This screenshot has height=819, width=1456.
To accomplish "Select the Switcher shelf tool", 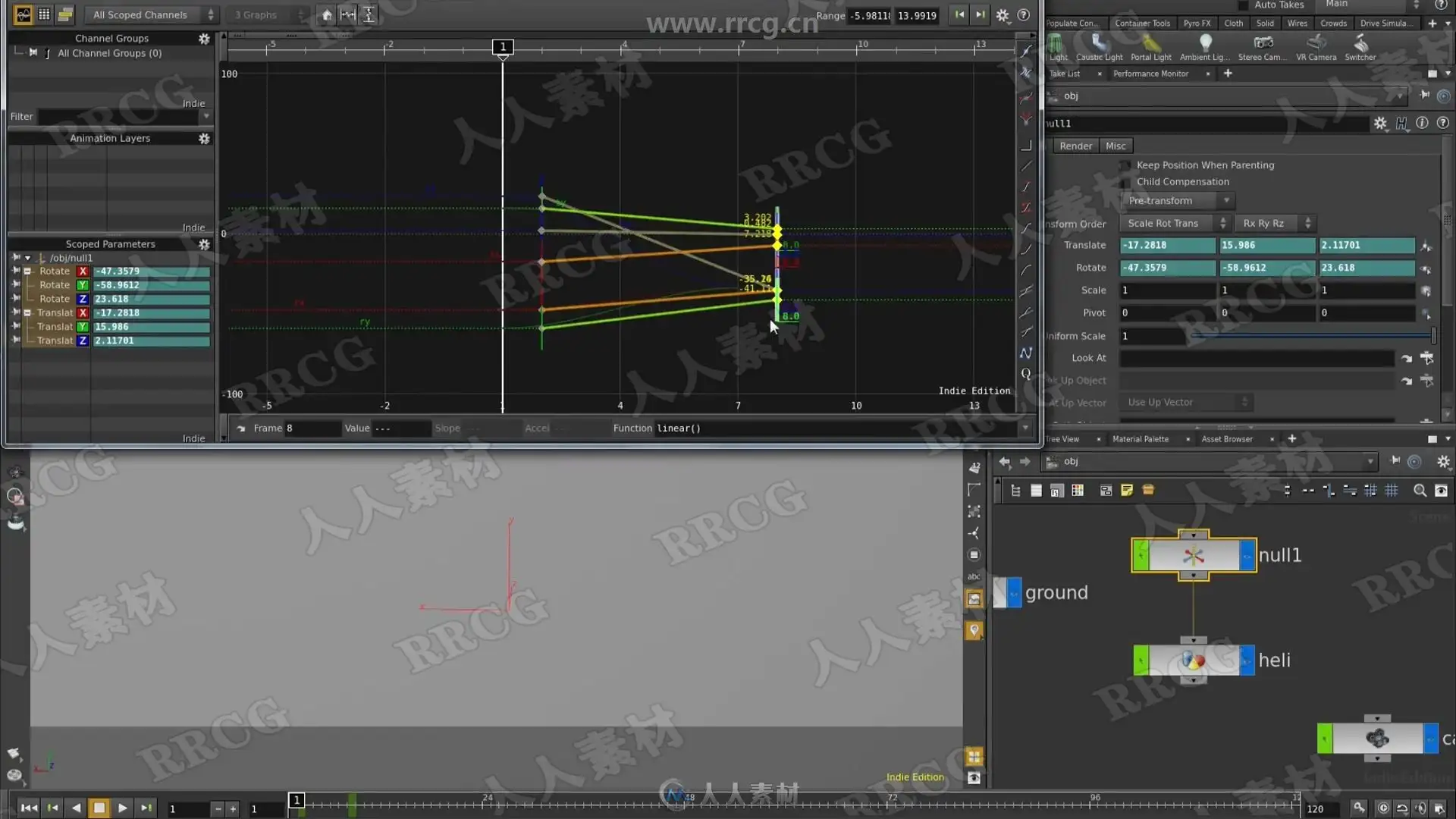I will 1360,47.
